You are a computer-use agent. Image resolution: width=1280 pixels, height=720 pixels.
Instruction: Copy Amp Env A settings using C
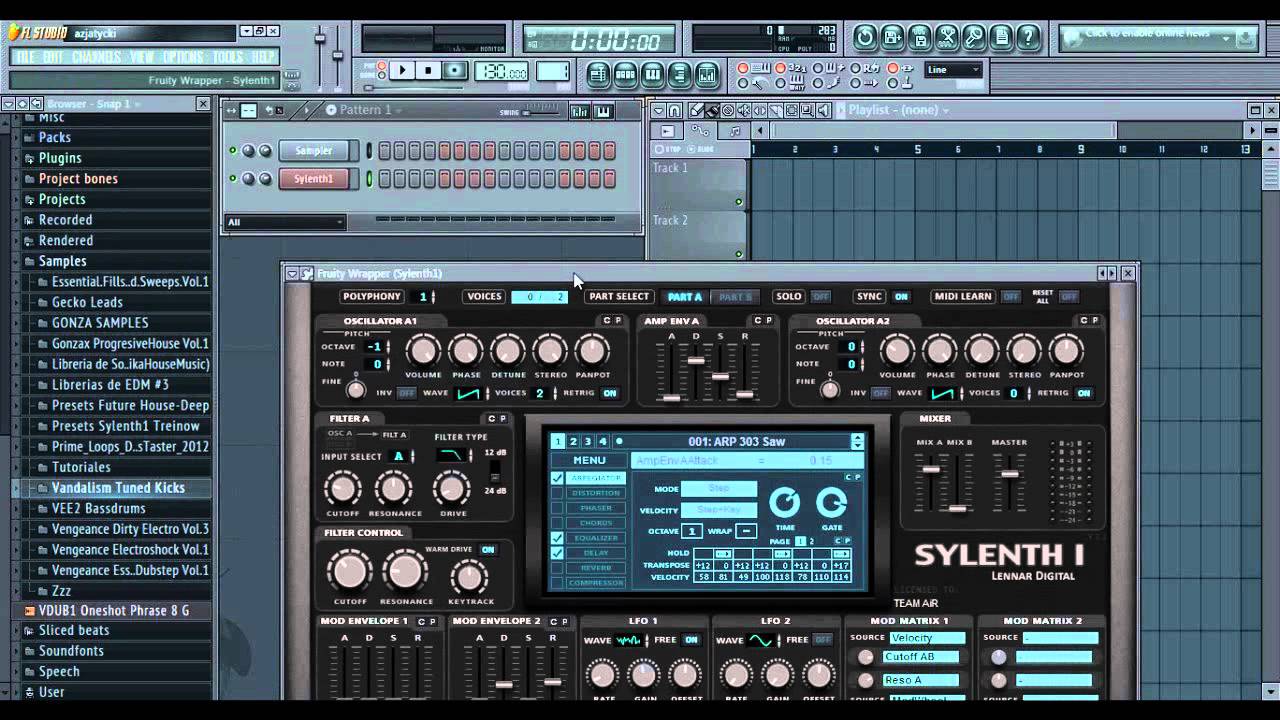tap(756, 321)
